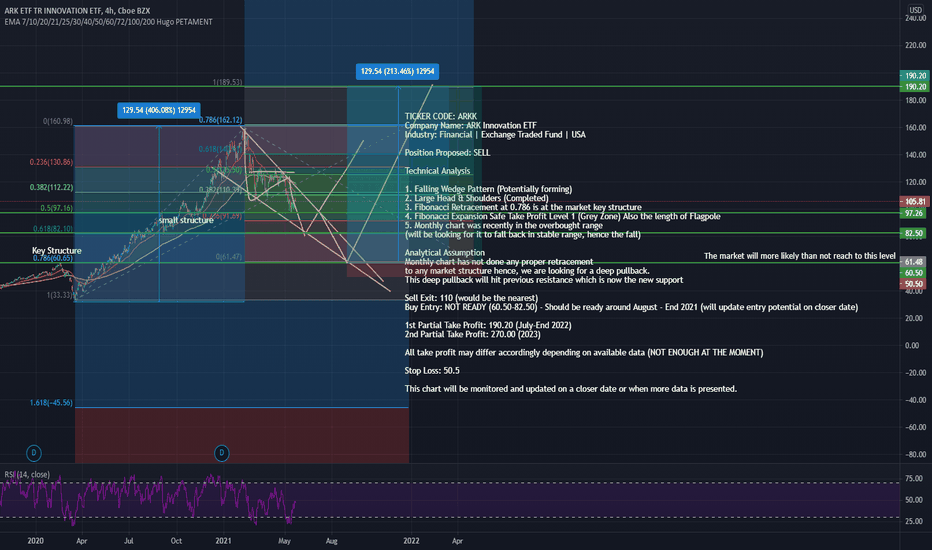The width and height of the screenshot is (932, 550).
Task: Click the Sell Exit: 110 text line
Action: [471, 298]
